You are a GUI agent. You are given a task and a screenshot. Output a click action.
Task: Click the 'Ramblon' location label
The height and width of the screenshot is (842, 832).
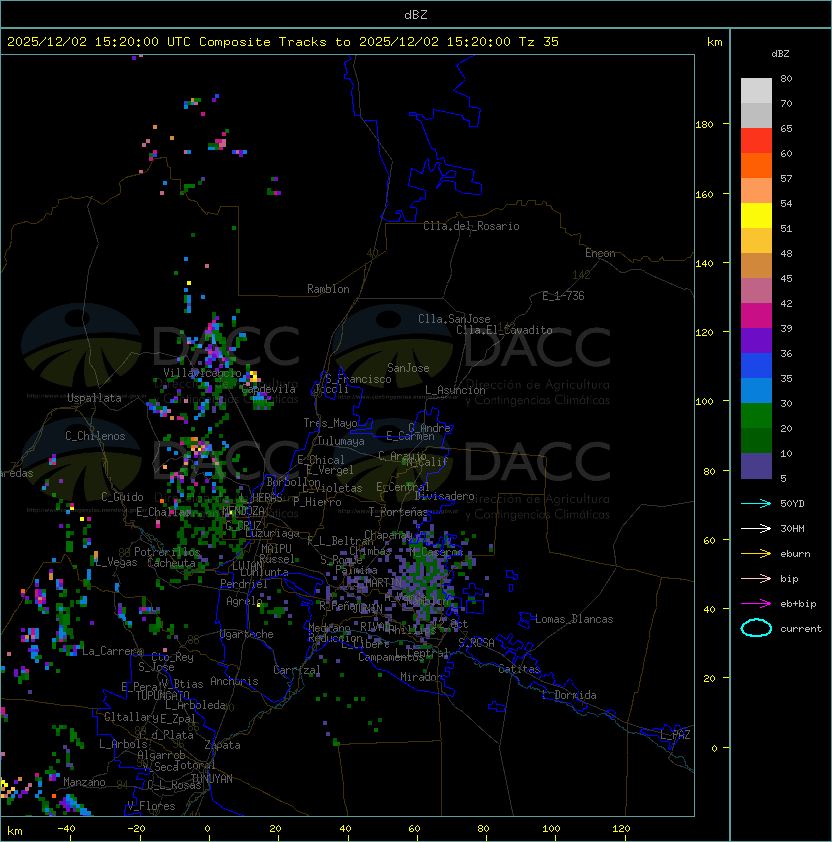click(328, 289)
